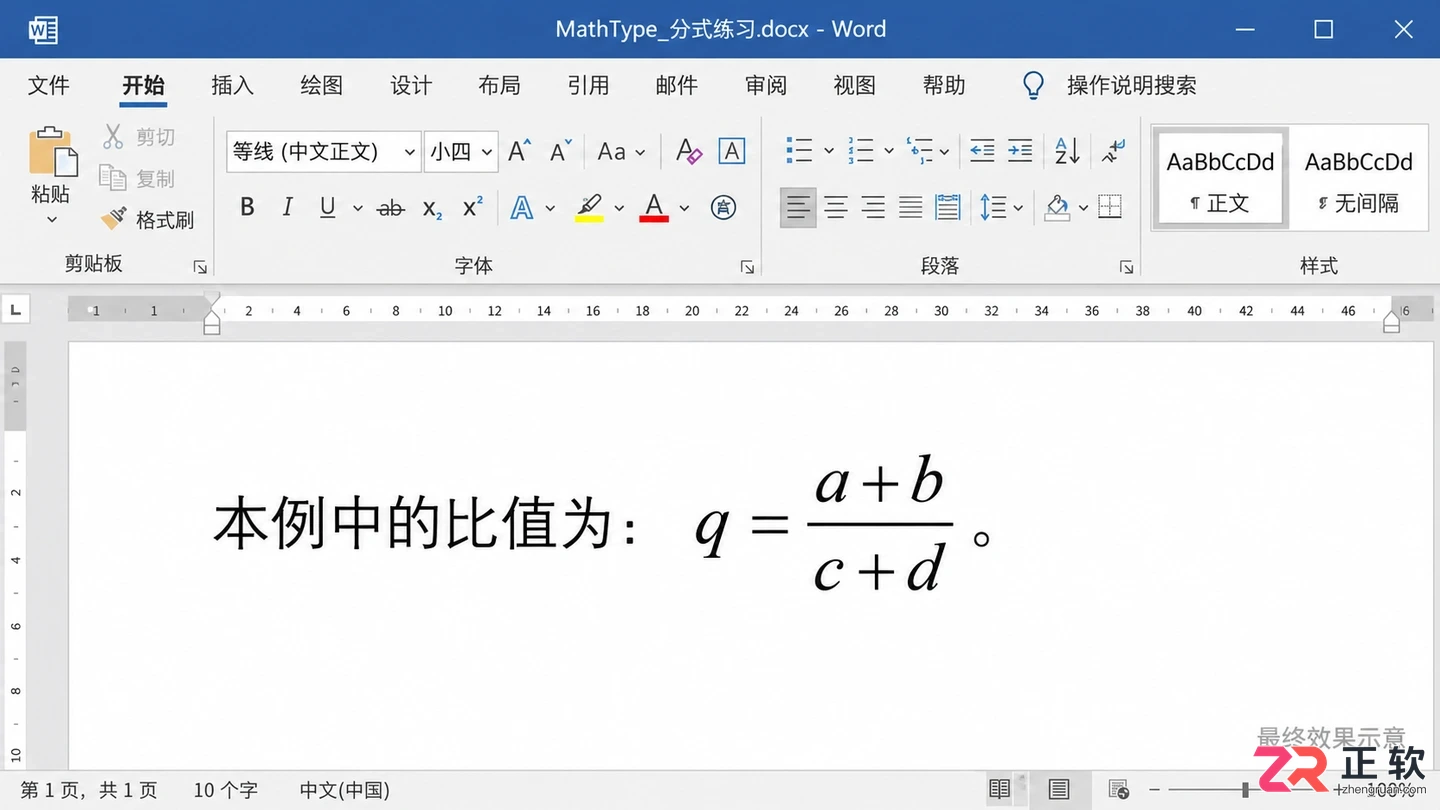The image size is (1440, 810).
Task: Align text left
Action: coord(798,207)
